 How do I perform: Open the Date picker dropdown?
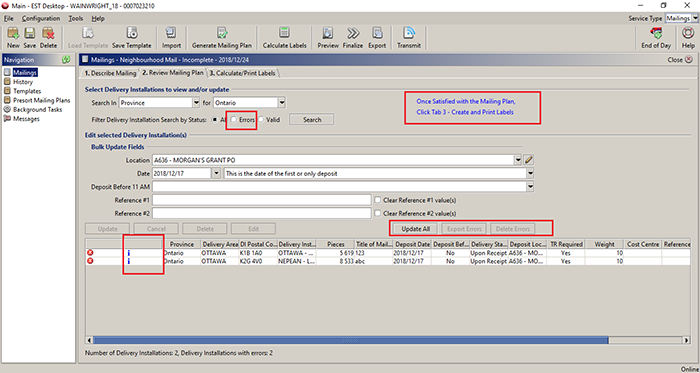coord(216,173)
